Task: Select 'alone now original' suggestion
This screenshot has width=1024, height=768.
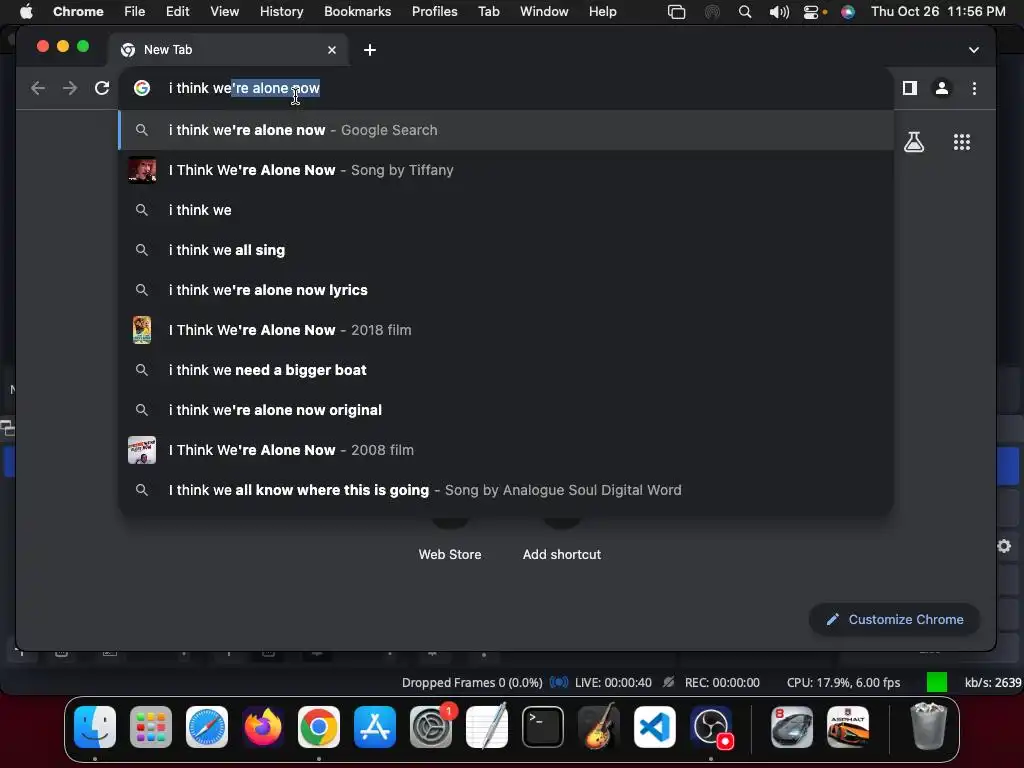Action: pos(506,409)
